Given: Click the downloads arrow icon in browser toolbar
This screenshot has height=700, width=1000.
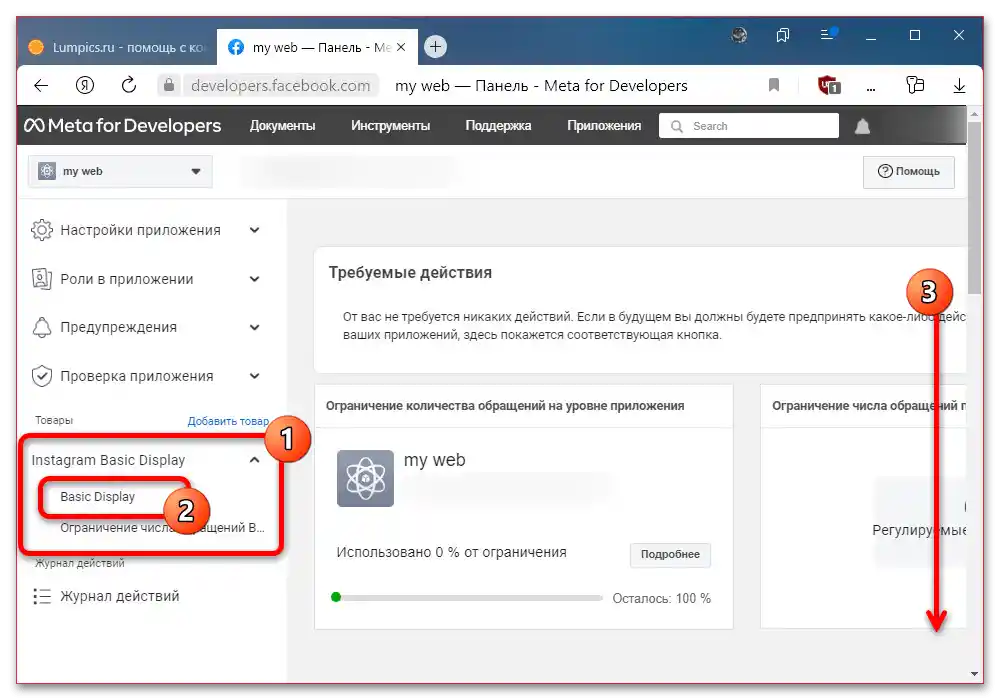Looking at the screenshot, I should point(959,85).
